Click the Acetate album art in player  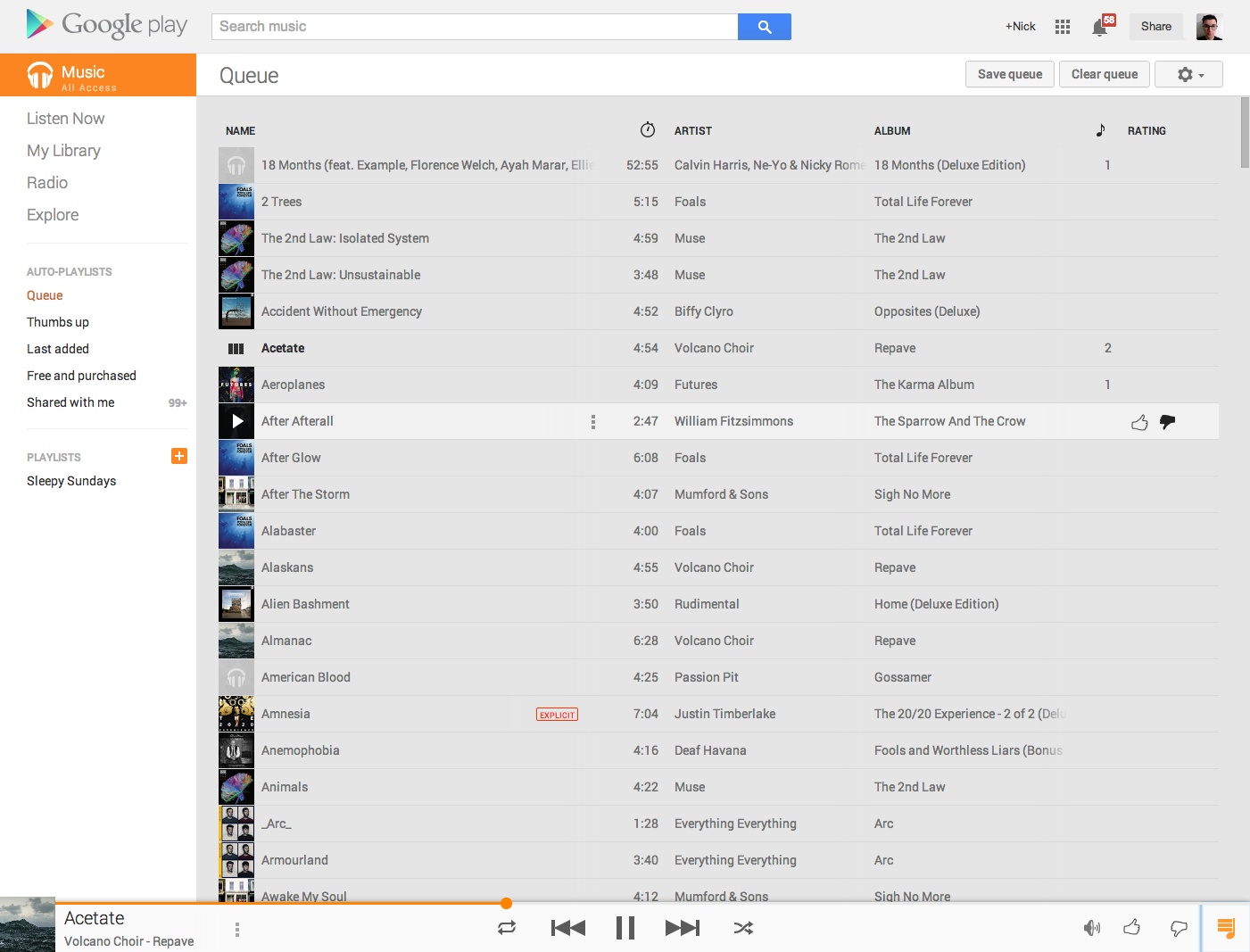(x=28, y=924)
